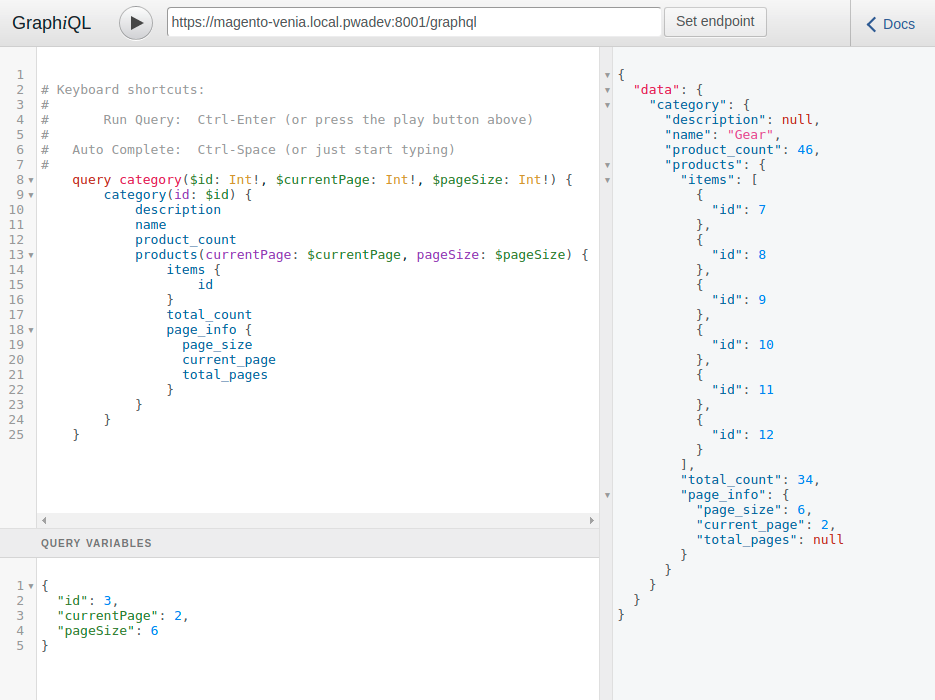This screenshot has height=700, width=935.
Task: Click the "total_pages": null result line
Action: (770, 540)
